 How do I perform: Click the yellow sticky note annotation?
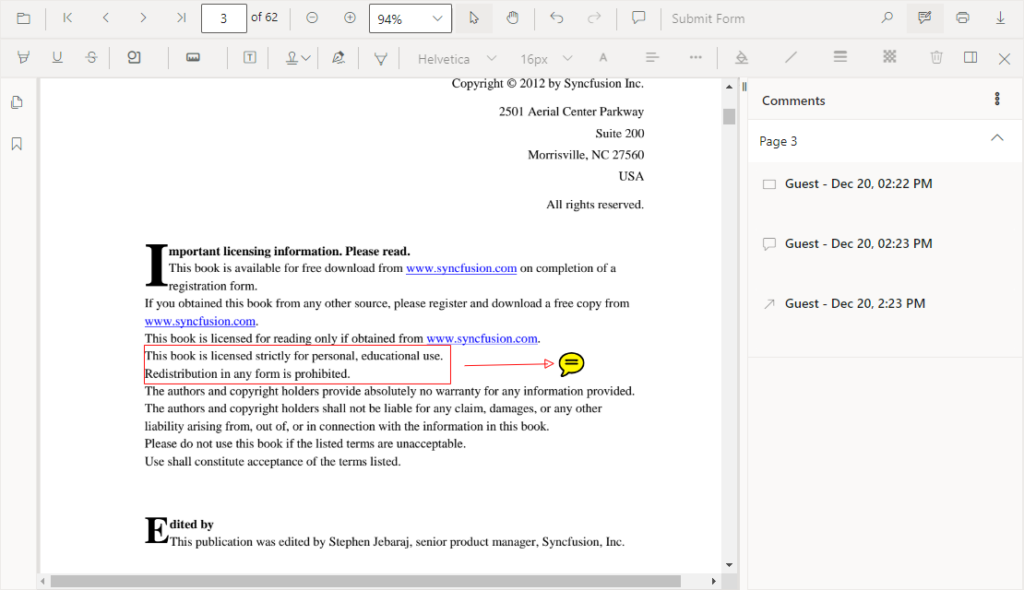click(571, 364)
